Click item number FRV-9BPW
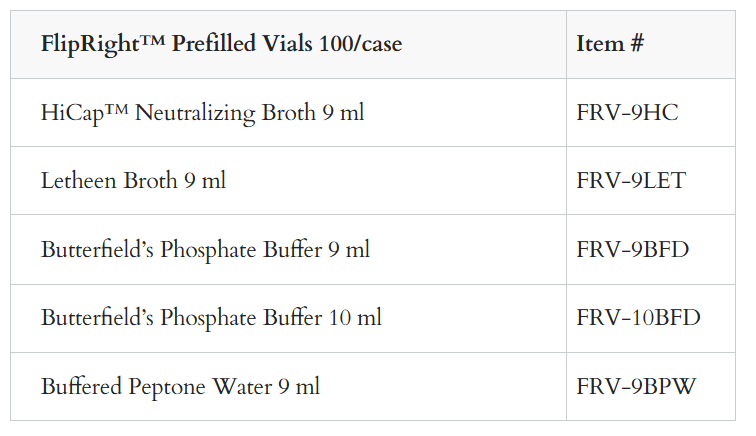 636,386
